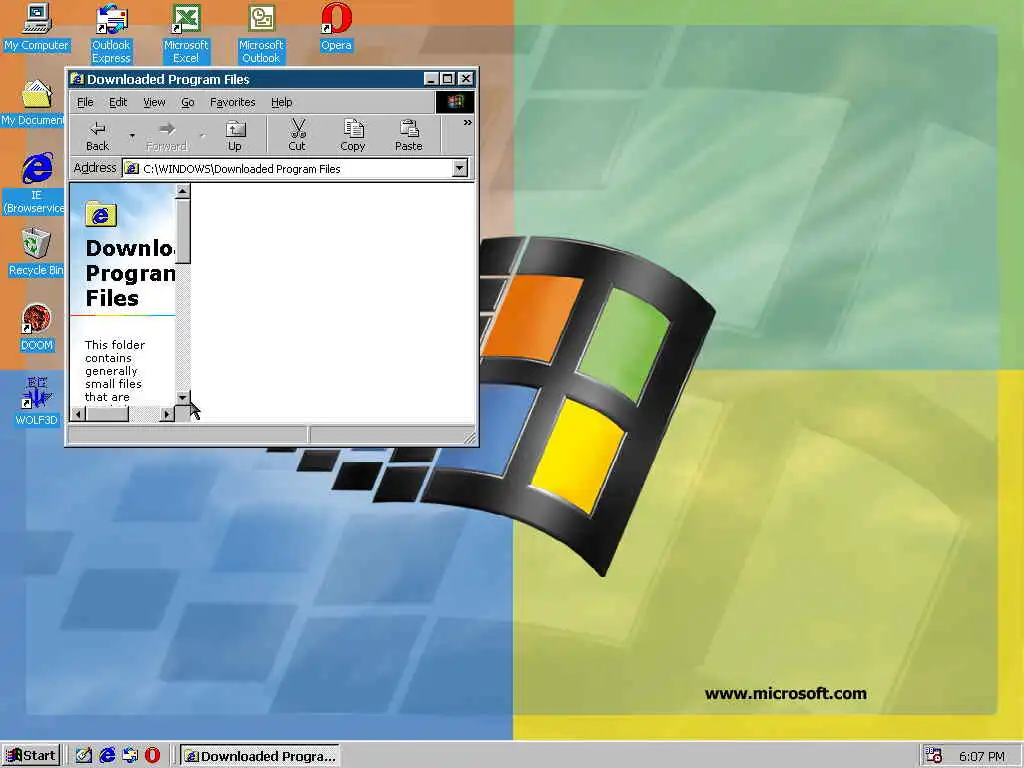1024x768 pixels.
Task: Click the 6:07 PM clock
Action: point(982,756)
